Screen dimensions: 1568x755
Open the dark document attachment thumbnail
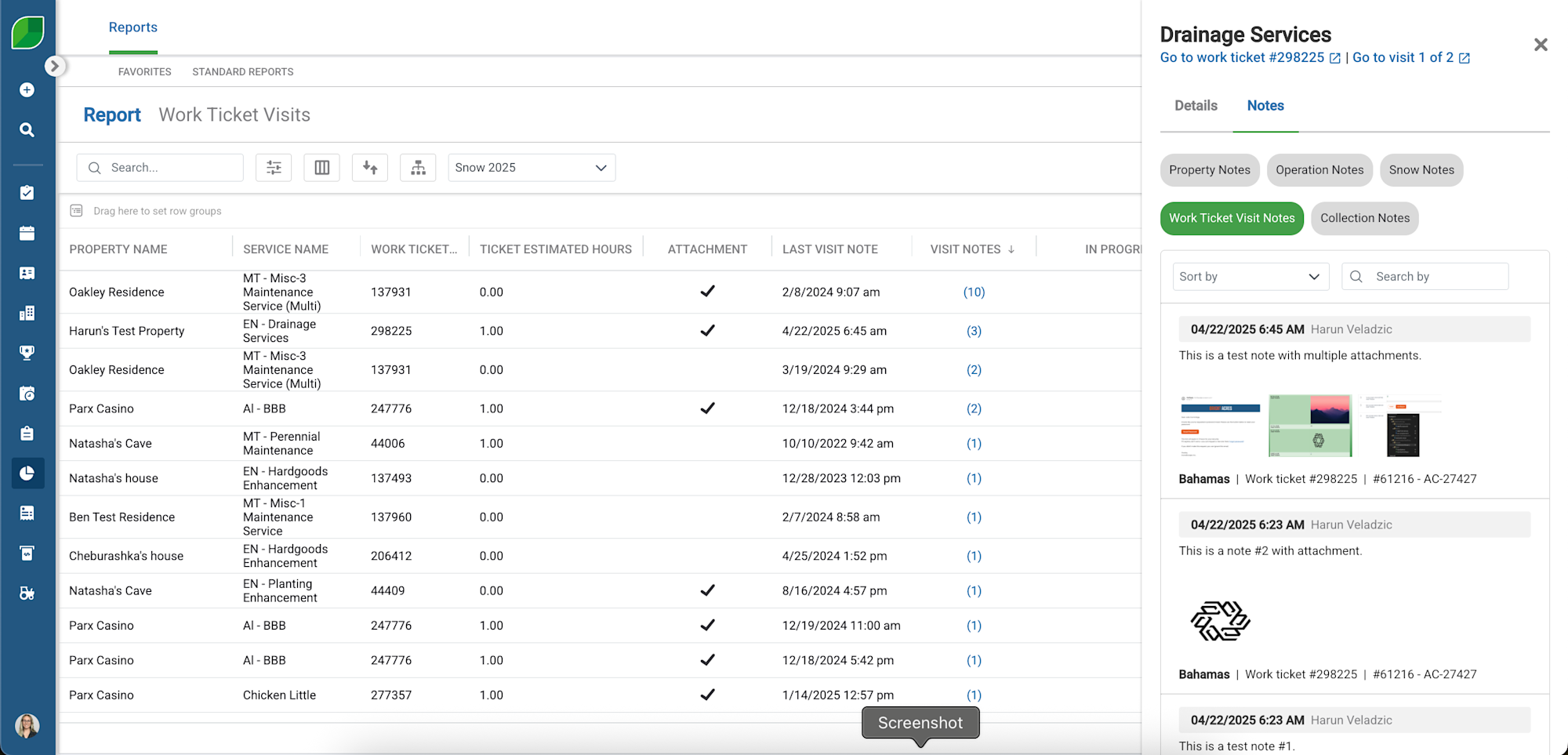[1401, 426]
